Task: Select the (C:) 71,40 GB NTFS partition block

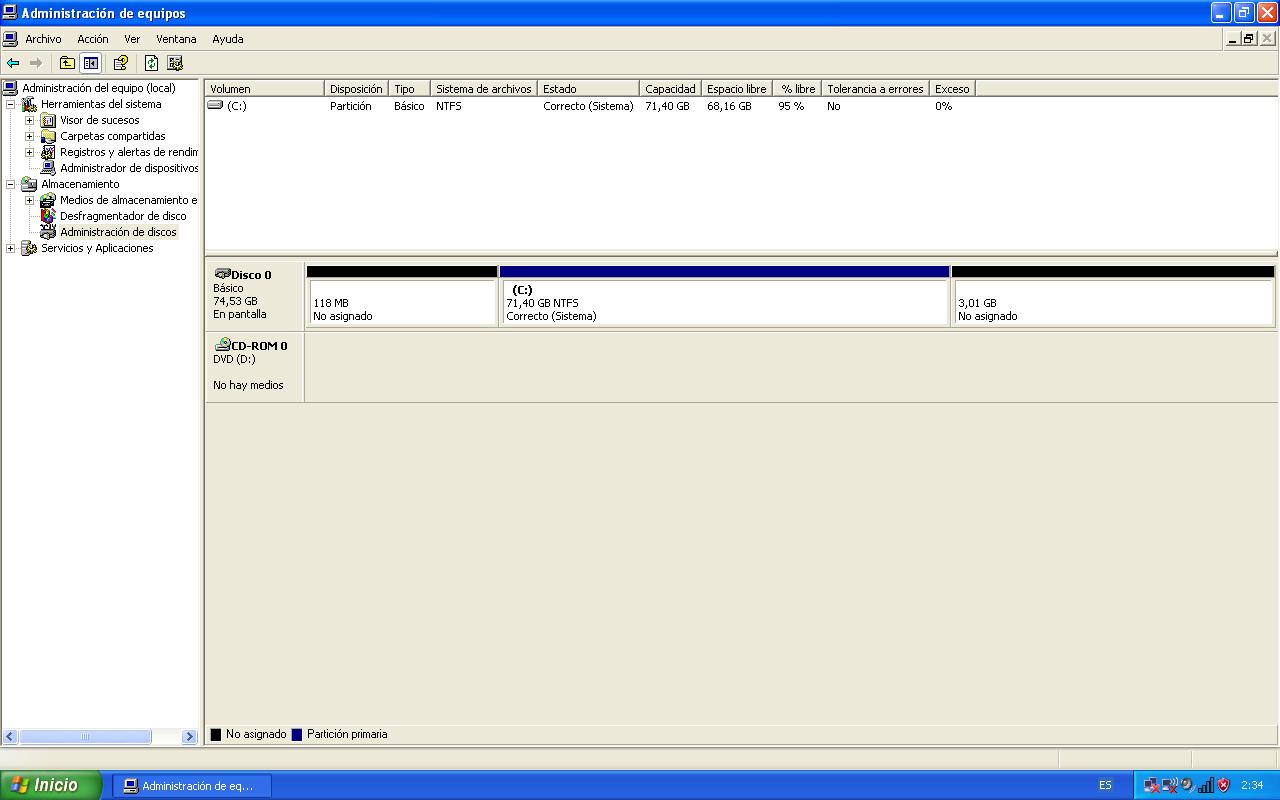Action: [x=724, y=296]
